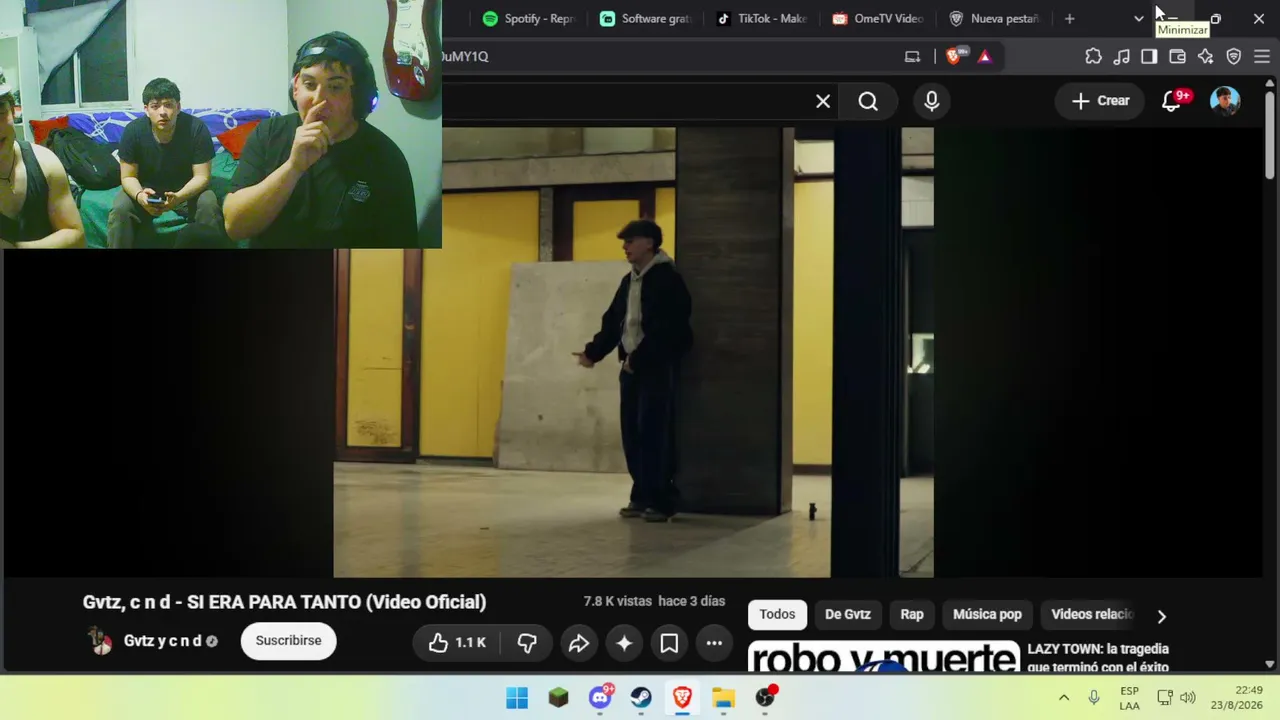Expand the tab search dropdown
The width and height of the screenshot is (1280, 720).
(x=1138, y=19)
